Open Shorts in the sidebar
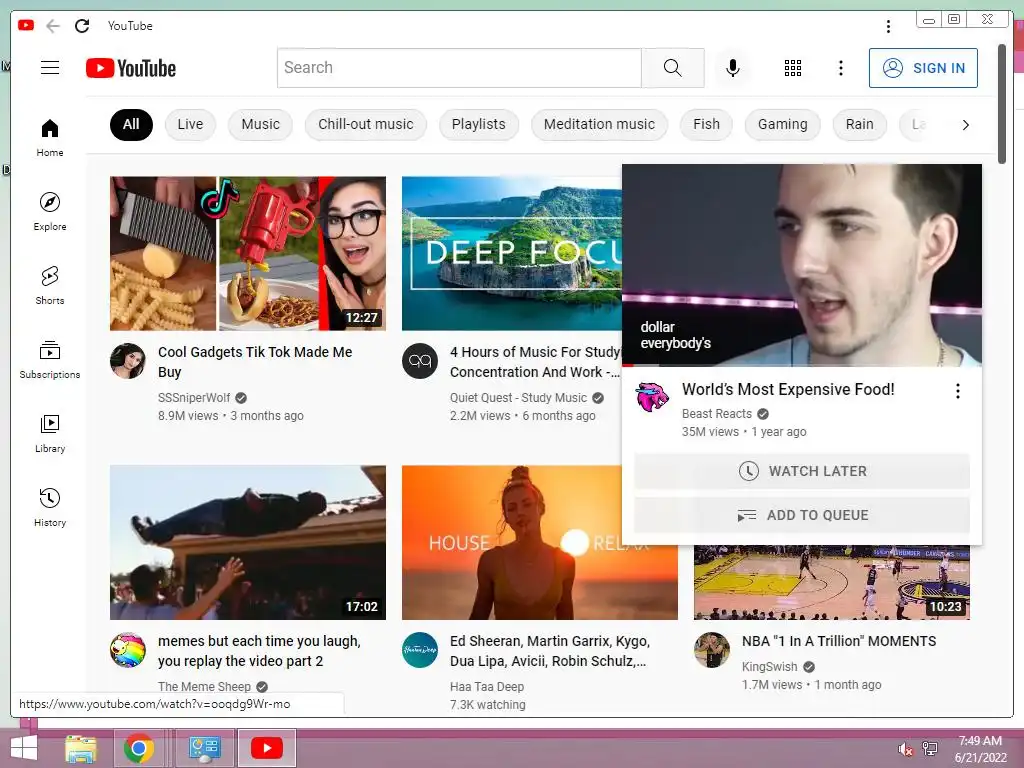Screen dimensions: 1024x768 click(x=50, y=285)
